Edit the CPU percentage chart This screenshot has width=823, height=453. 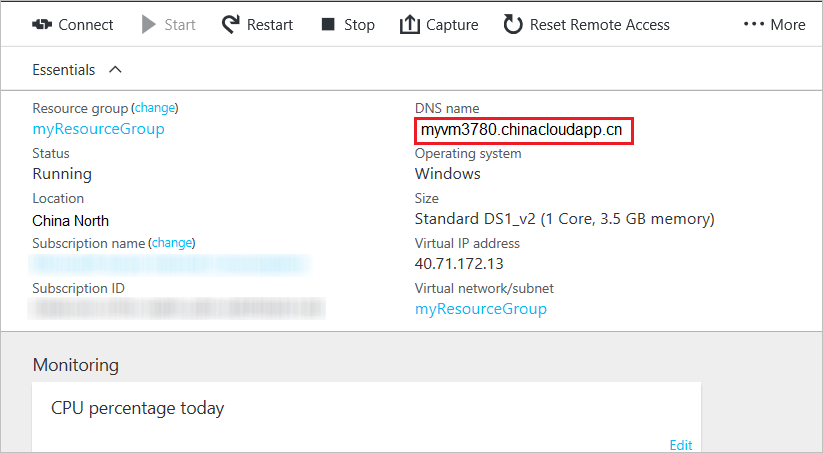tap(680, 445)
